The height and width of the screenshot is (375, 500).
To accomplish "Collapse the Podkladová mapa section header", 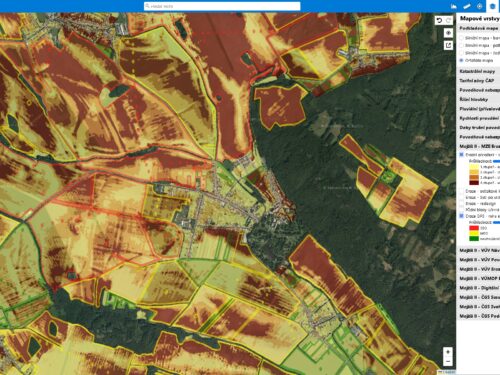I will tap(478, 28).
